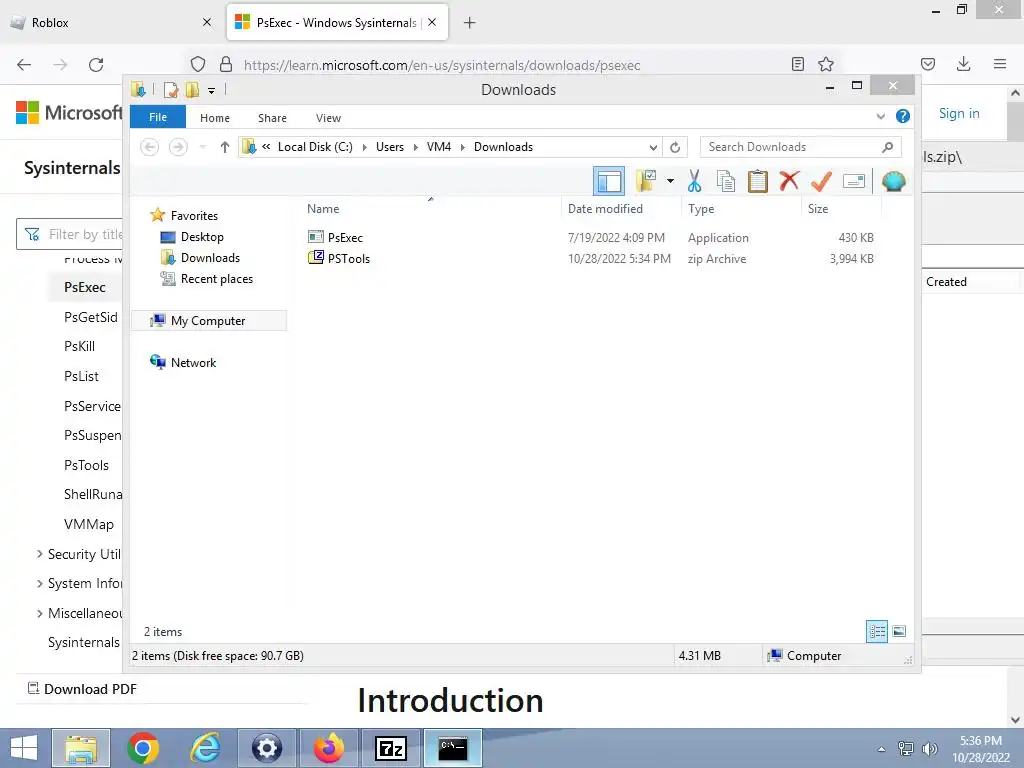Click the red X Delete icon
1024x768 pixels.
point(789,180)
